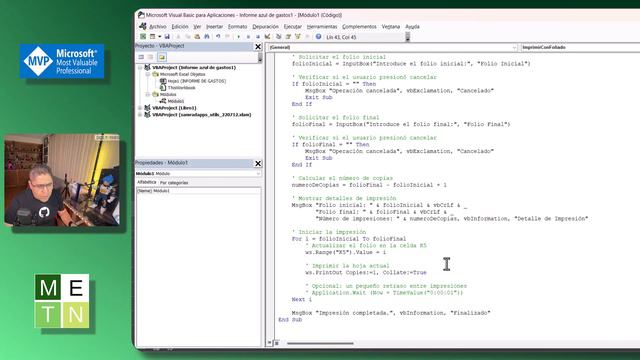The height and width of the screenshot is (360, 640).
Task: Click the Paste icon in the toolbar
Action: tap(197, 37)
